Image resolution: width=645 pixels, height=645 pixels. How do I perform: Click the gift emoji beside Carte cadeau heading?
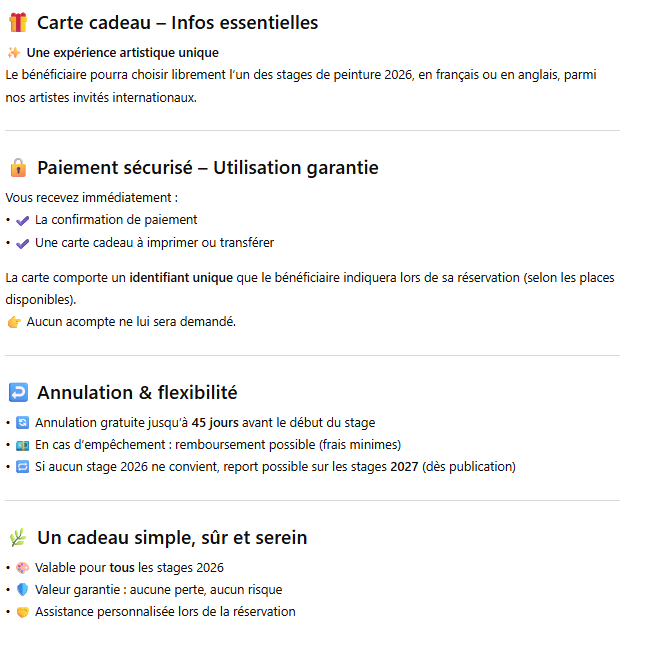(x=17, y=22)
